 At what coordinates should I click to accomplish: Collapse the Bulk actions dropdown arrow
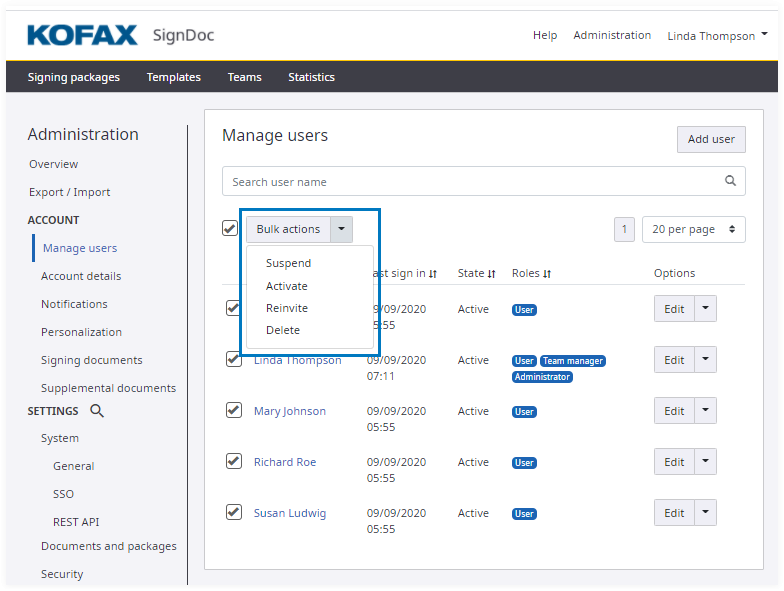pyautogui.click(x=342, y=229)
